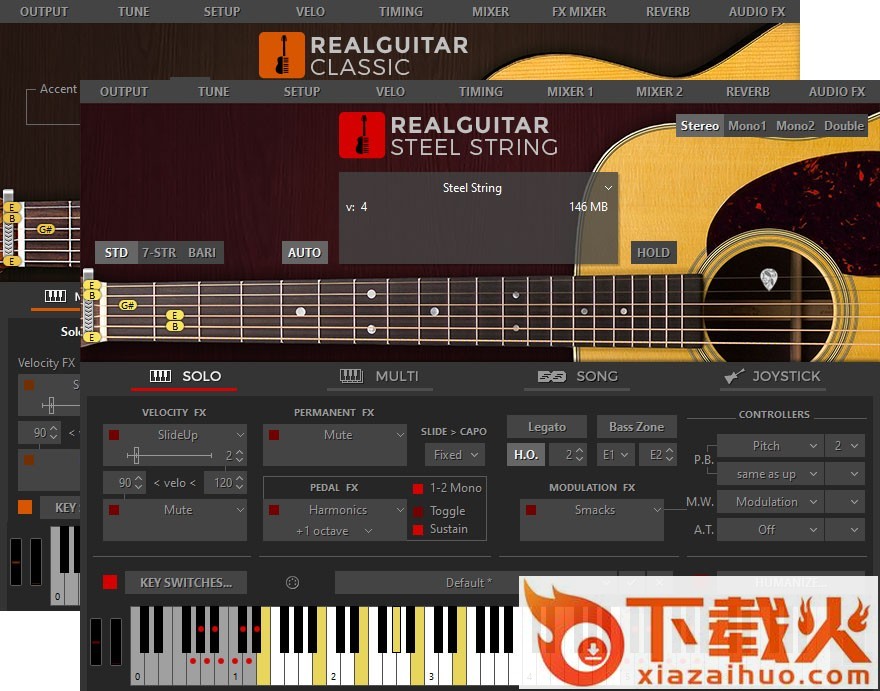This screenshot has height=691, width=880.
Task: Open the same as up dropdown
Action: tap(769, 474)
